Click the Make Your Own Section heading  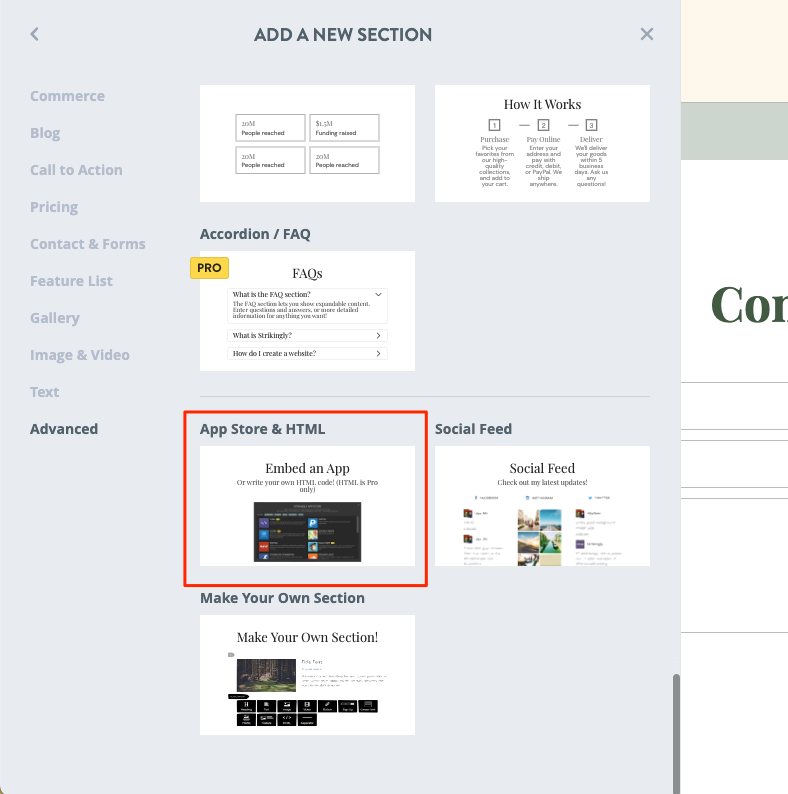click(283, 598)
